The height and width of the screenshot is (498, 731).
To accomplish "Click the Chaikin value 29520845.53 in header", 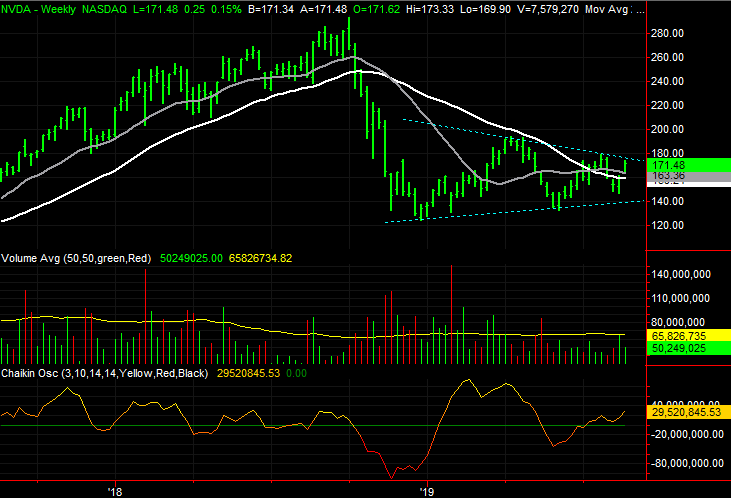I will [x=248, y=374].
